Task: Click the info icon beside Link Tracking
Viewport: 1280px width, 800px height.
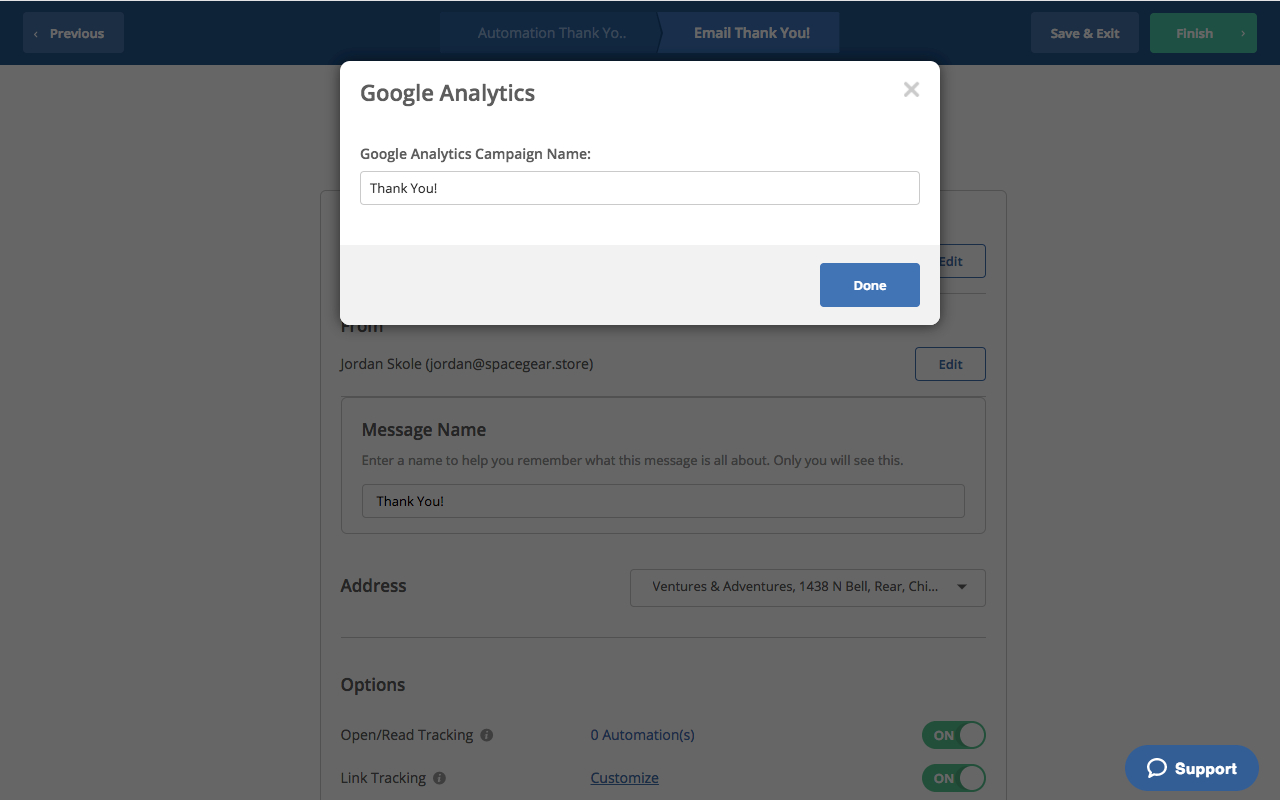Action: [439, 778]
